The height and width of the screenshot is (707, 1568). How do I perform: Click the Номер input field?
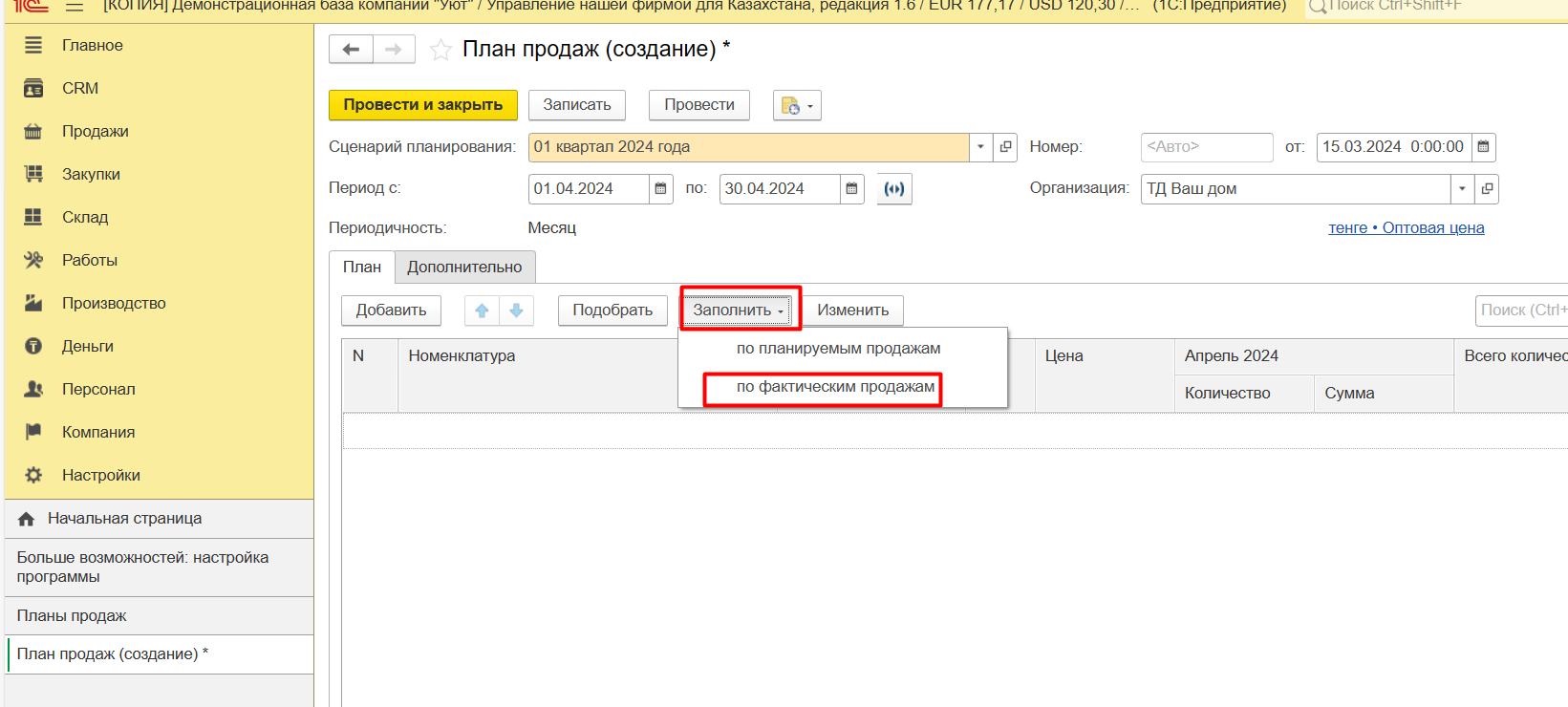click(1206, 147)
